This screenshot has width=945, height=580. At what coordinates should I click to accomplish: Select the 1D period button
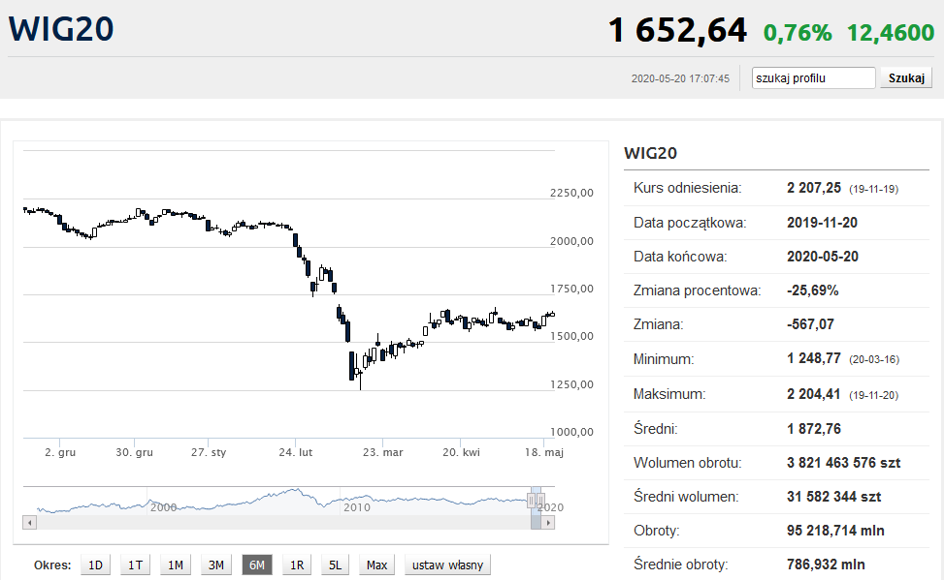95,565
